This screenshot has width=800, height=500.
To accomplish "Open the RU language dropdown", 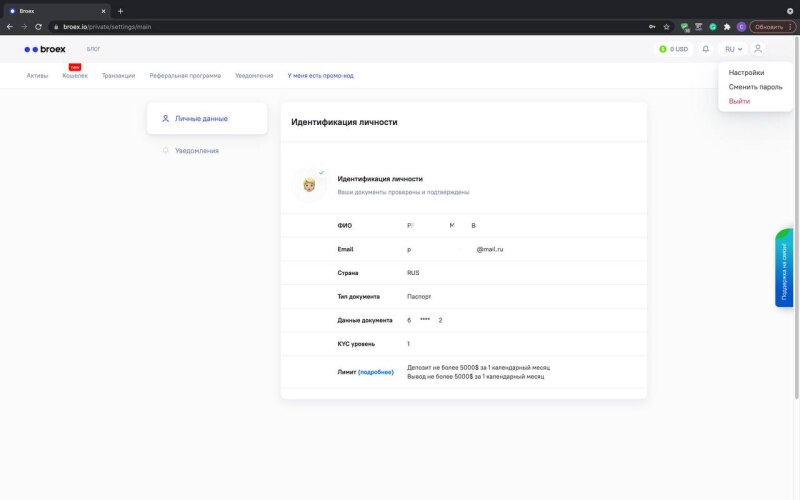I will coord(733,49).
